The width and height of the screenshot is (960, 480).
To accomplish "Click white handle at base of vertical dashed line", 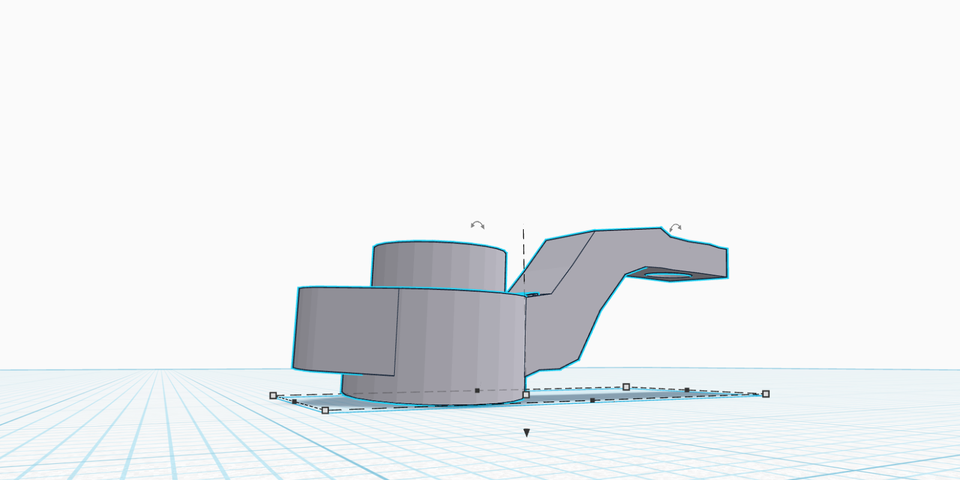I will tap(526, 395).
